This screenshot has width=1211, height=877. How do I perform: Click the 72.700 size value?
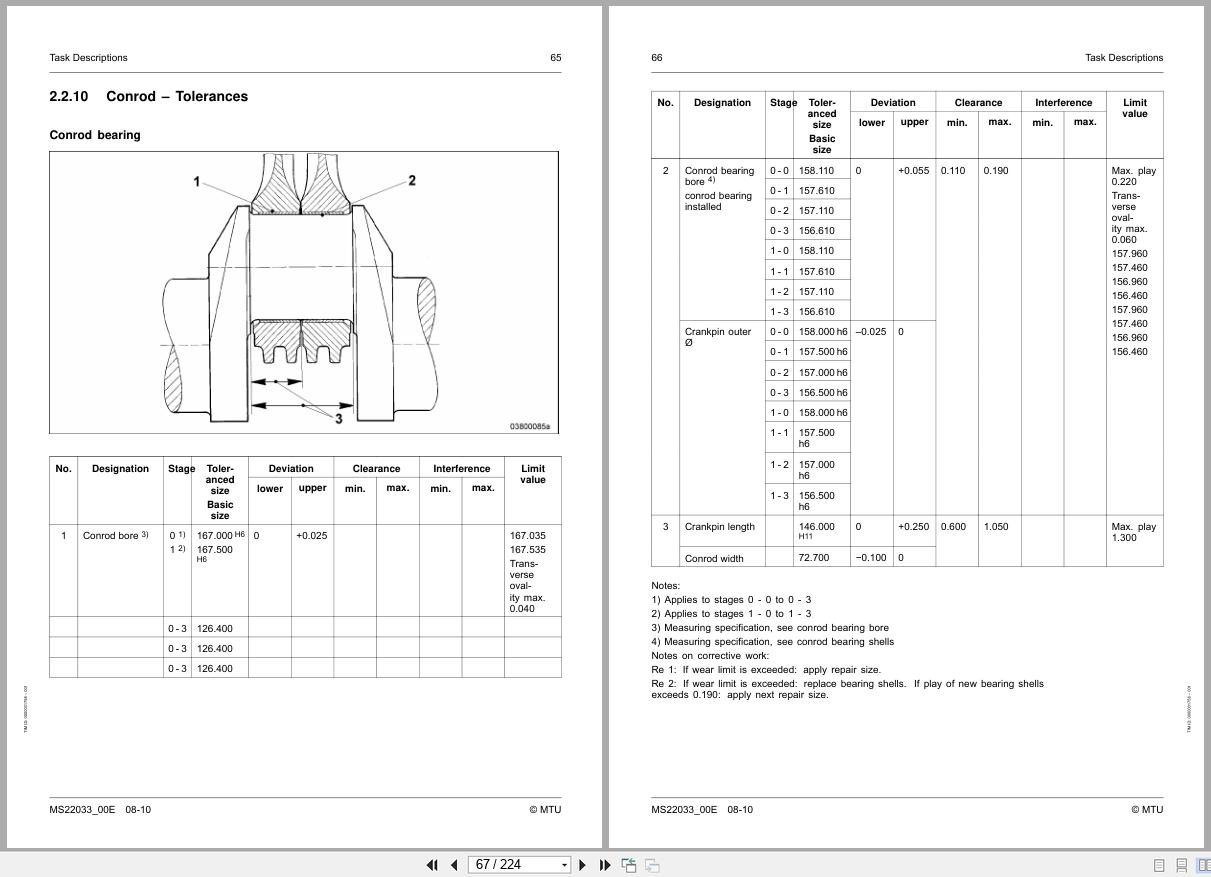pos(814,558)
